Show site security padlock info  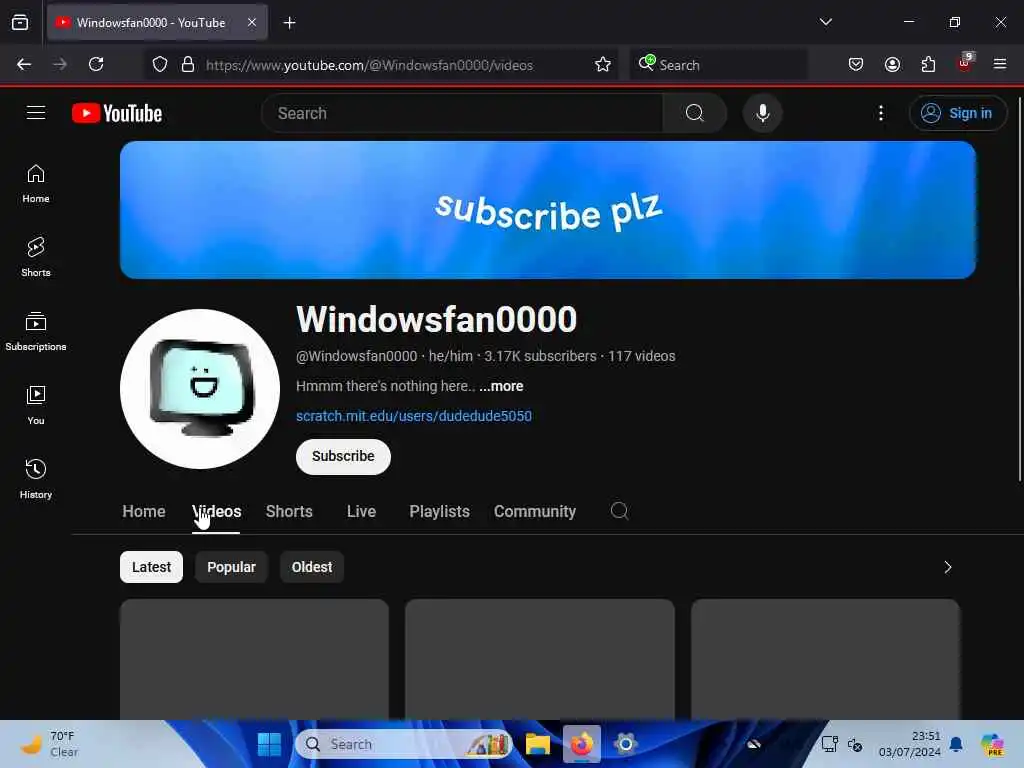click(x=187, y=64)
